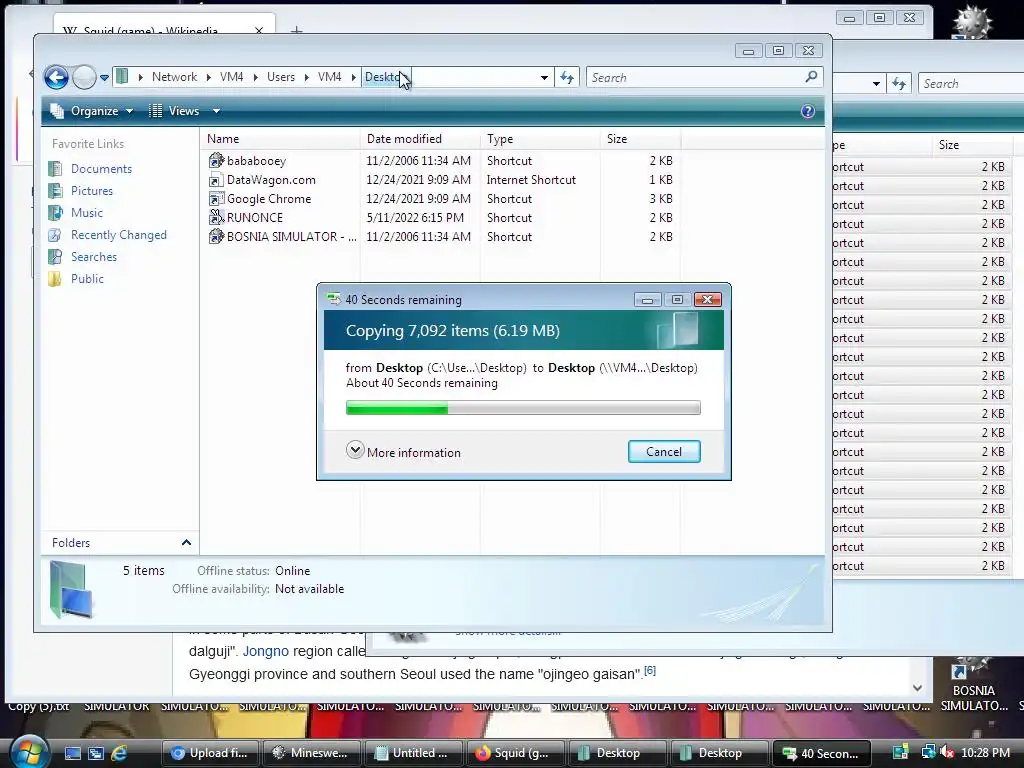Screen dimensions: 1024x768
Task: Expand the arrow after Network breadcrumb
Action: pos(208,77)
